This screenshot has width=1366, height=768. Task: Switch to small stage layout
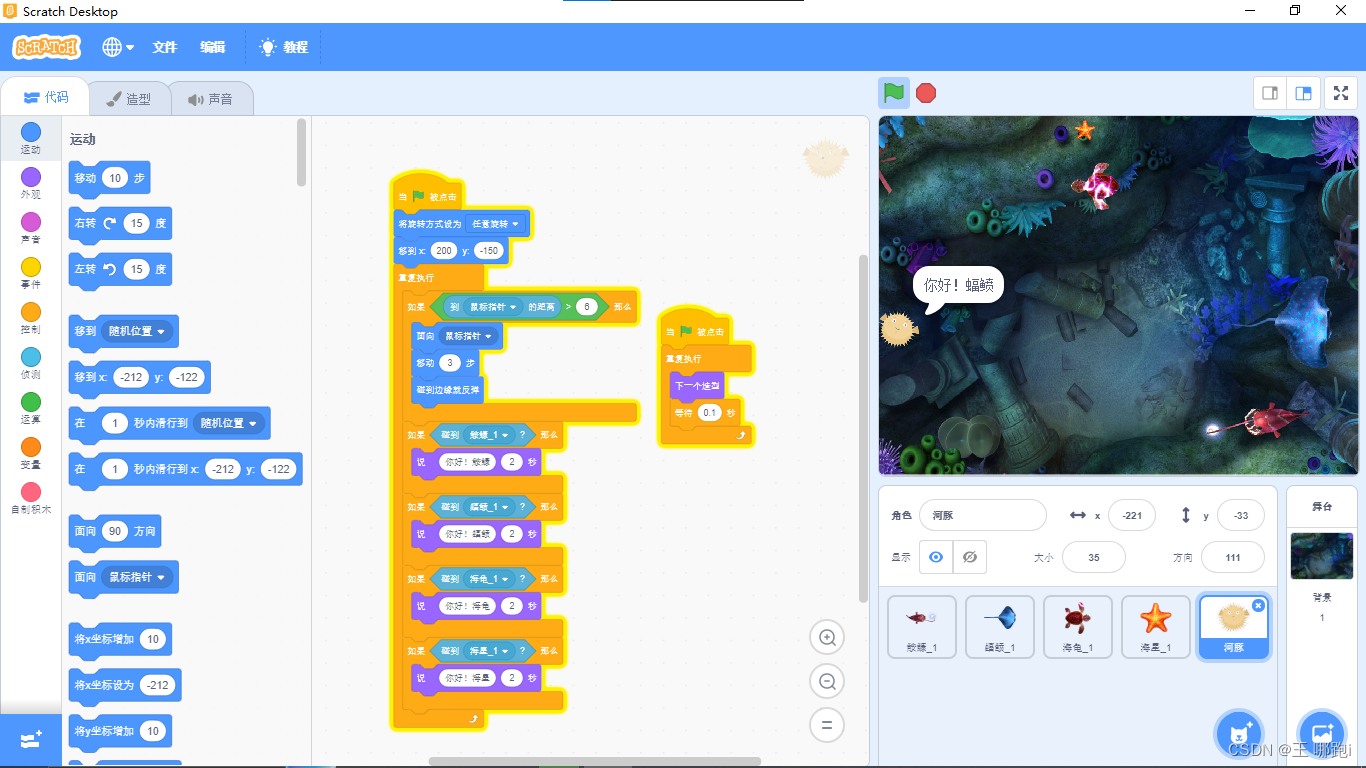[x=1270, y=93]
